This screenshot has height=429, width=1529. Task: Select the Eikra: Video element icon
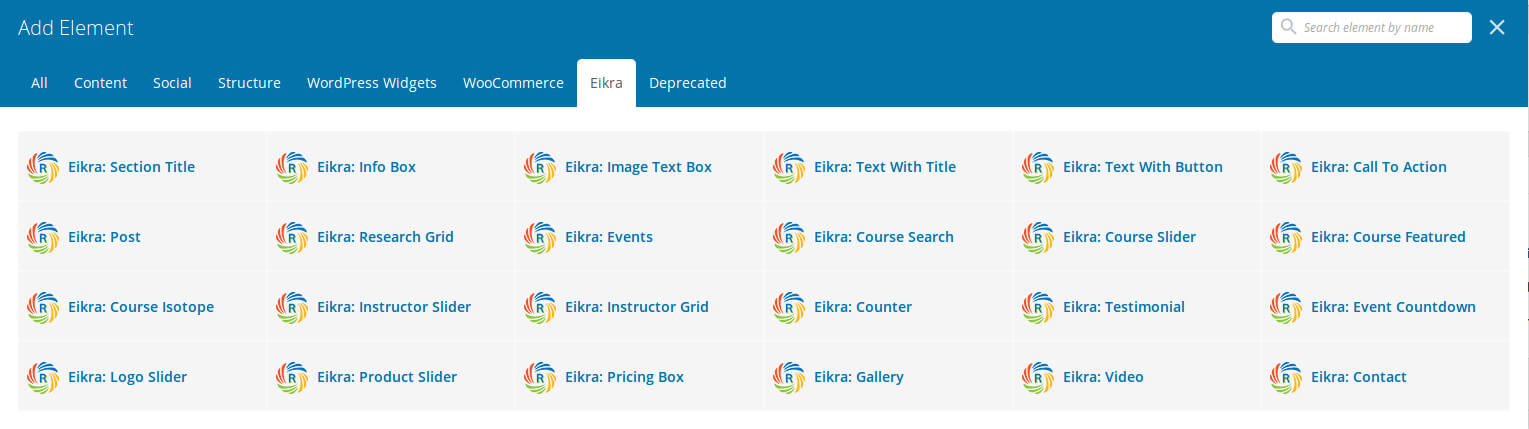pyautogui.click(x=1037, y=377)
